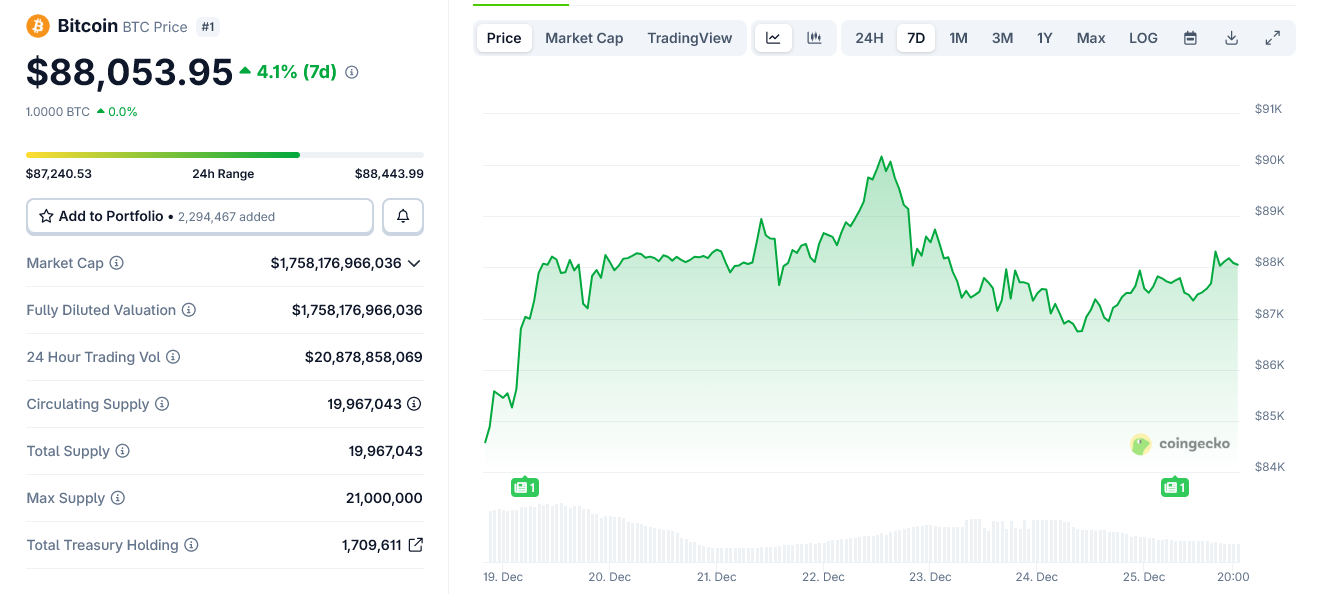Toggle LOG scale on the chart
Screen dimensions: 1328x594
[x=1142, y=37]
